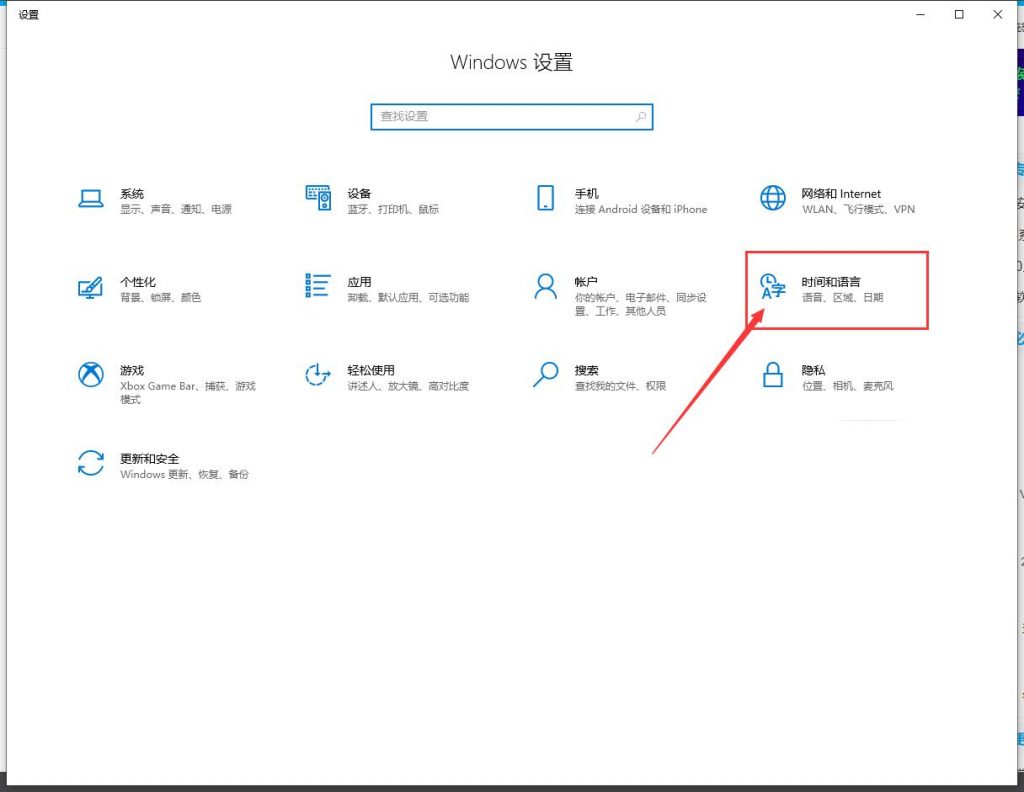Open the 时间和语言 clock-letter icon
Image resolution: width=1024 pixels, height=792 pixels.
tap(773, 287)
